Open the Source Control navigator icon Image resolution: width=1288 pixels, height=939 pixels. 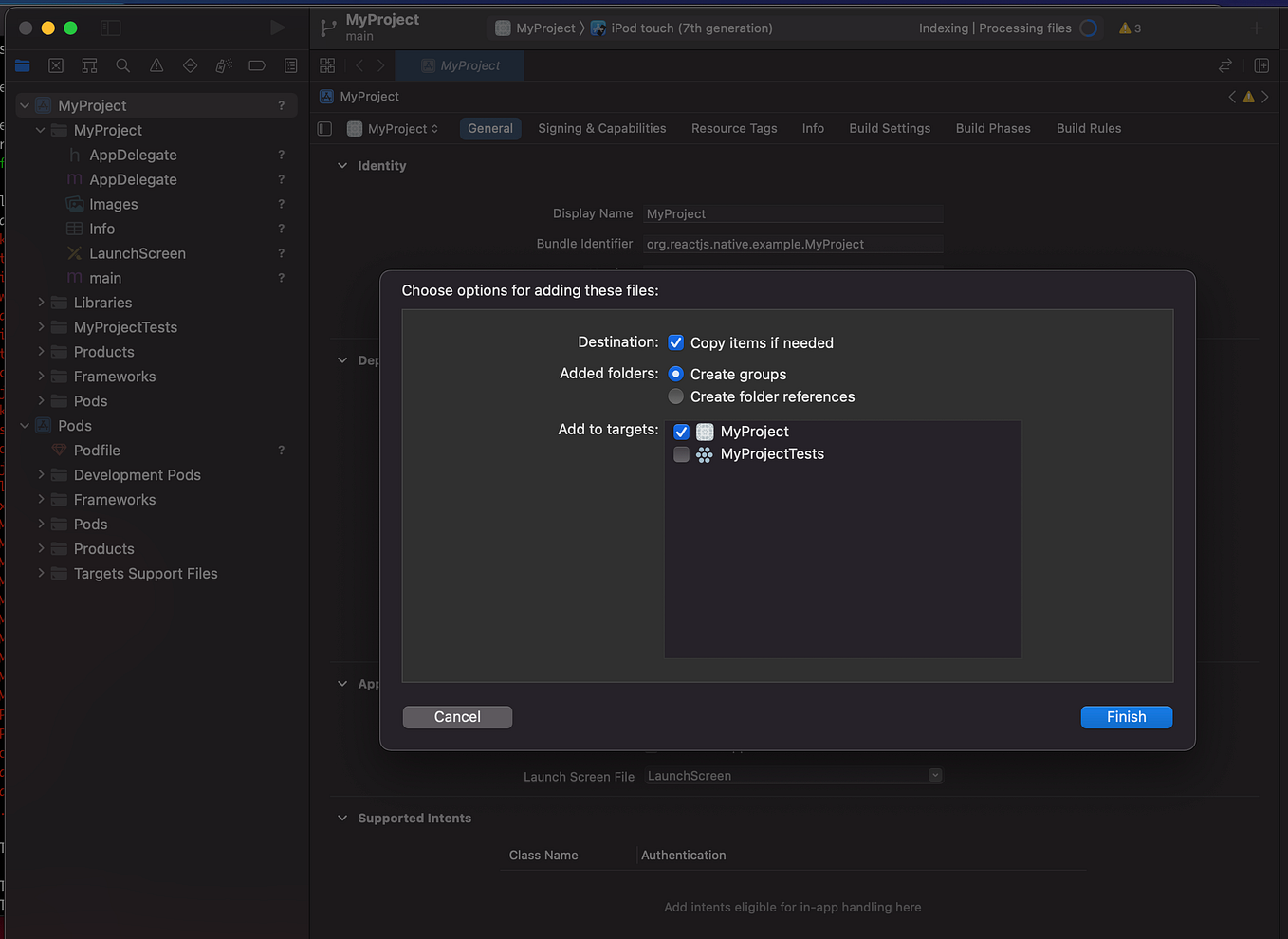(56, 65)
